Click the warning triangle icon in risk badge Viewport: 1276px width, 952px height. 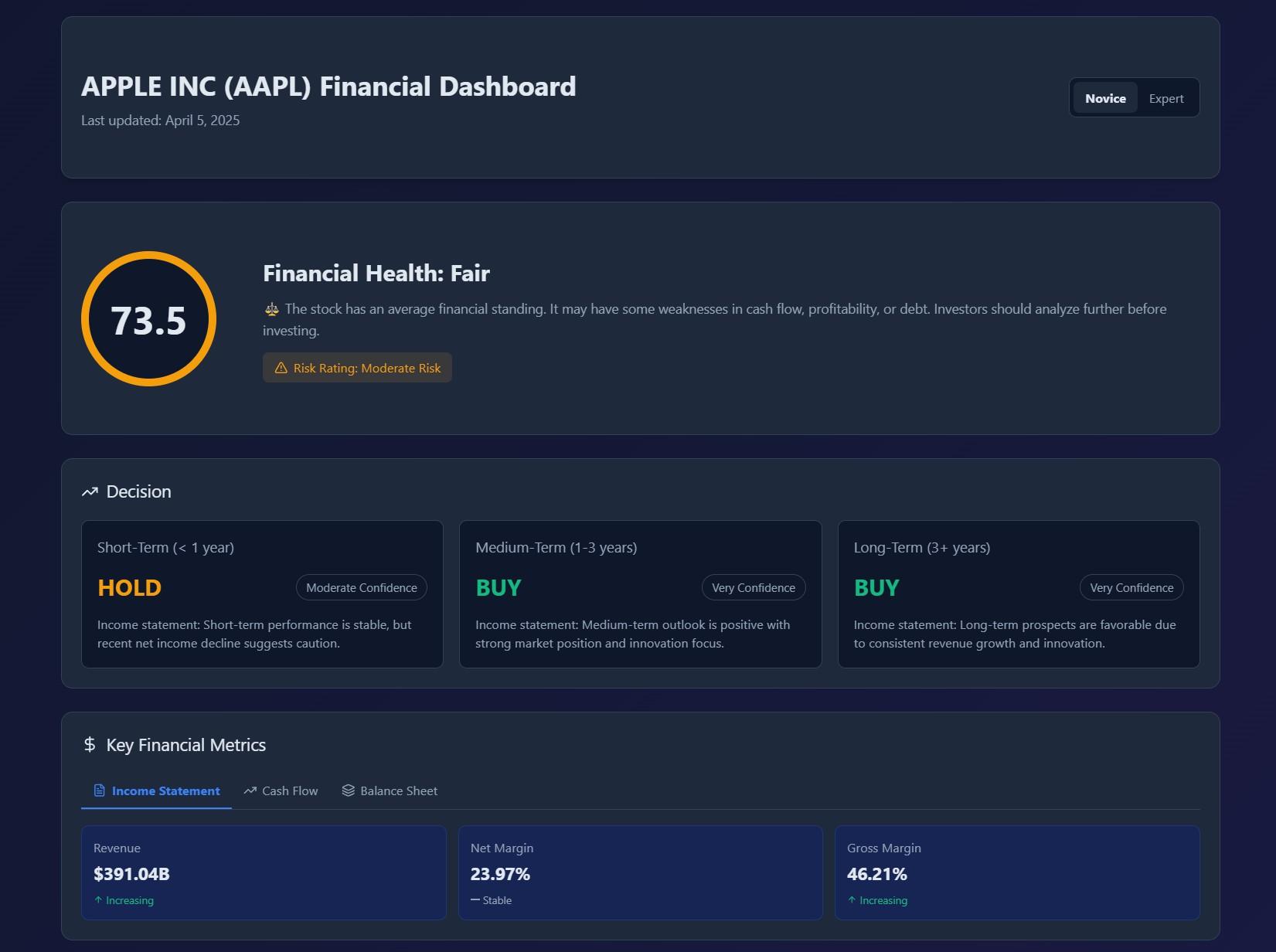tap(281, 368)
